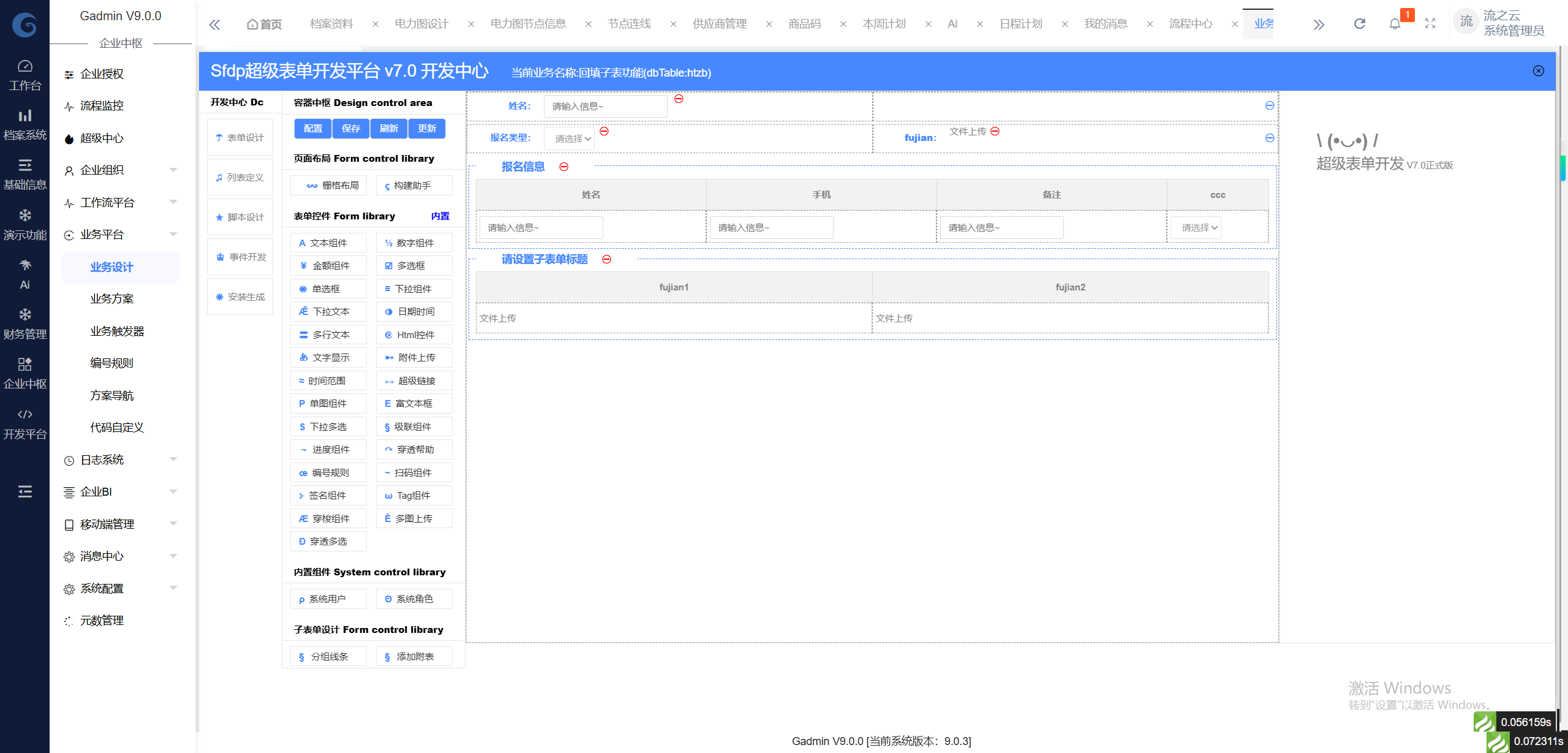Screen dimensions: 1568x753
Task: Click the notification bell icon
Action: pyautogui.click(x=1395, y=24)
